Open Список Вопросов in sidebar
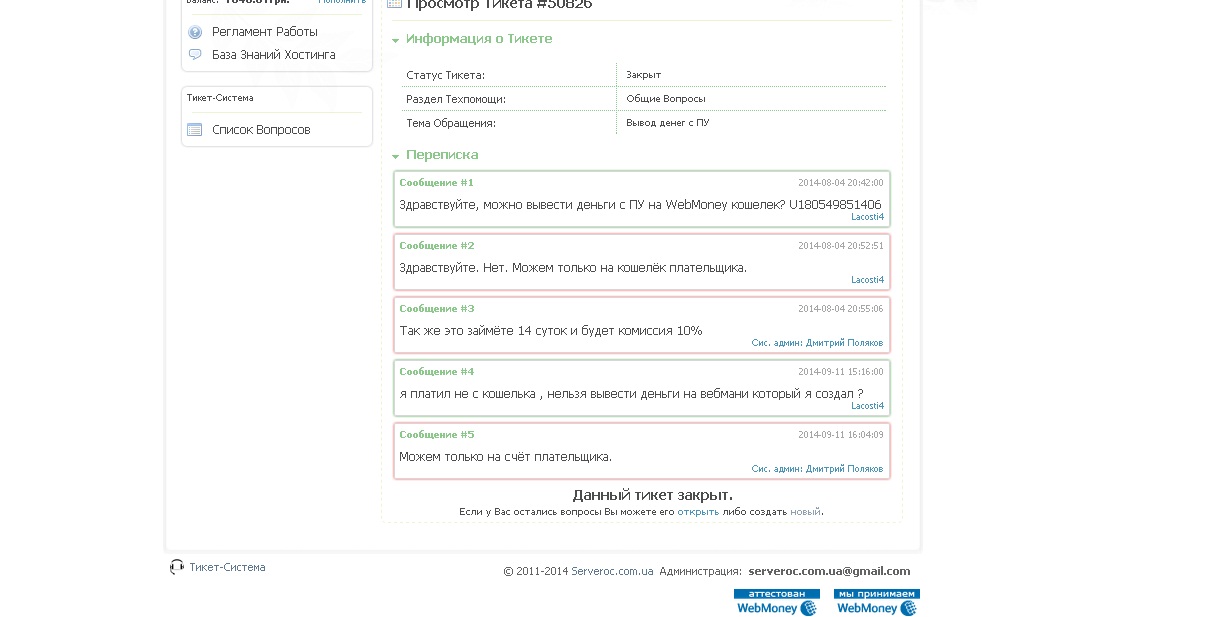 tap(261, 130)
